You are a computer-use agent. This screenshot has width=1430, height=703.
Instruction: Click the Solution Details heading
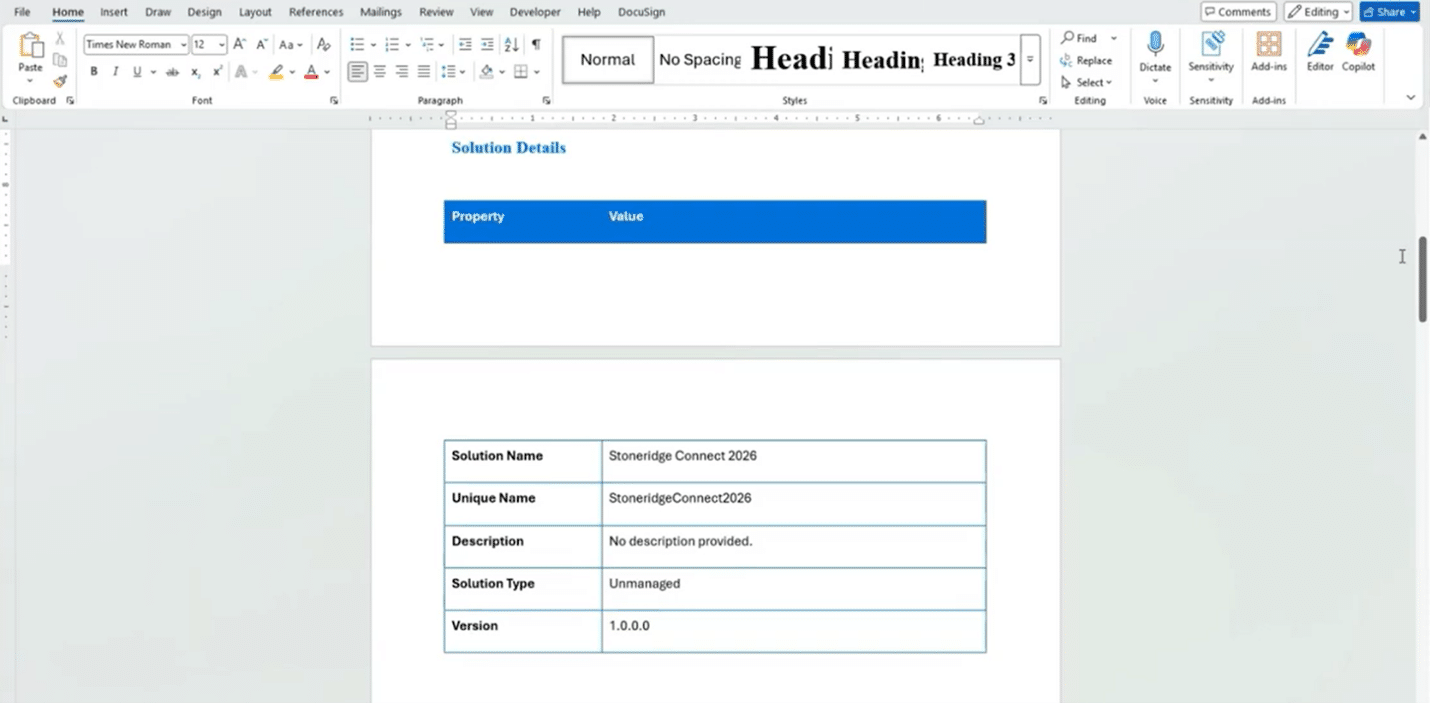pos(508,148)
